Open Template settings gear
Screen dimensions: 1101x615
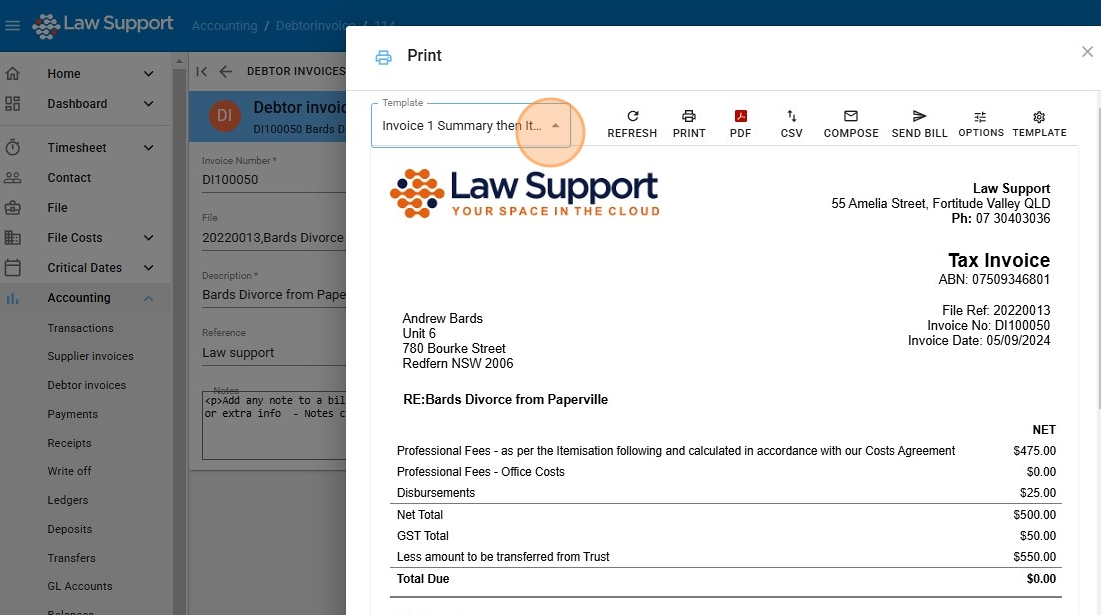(1039, 124)
